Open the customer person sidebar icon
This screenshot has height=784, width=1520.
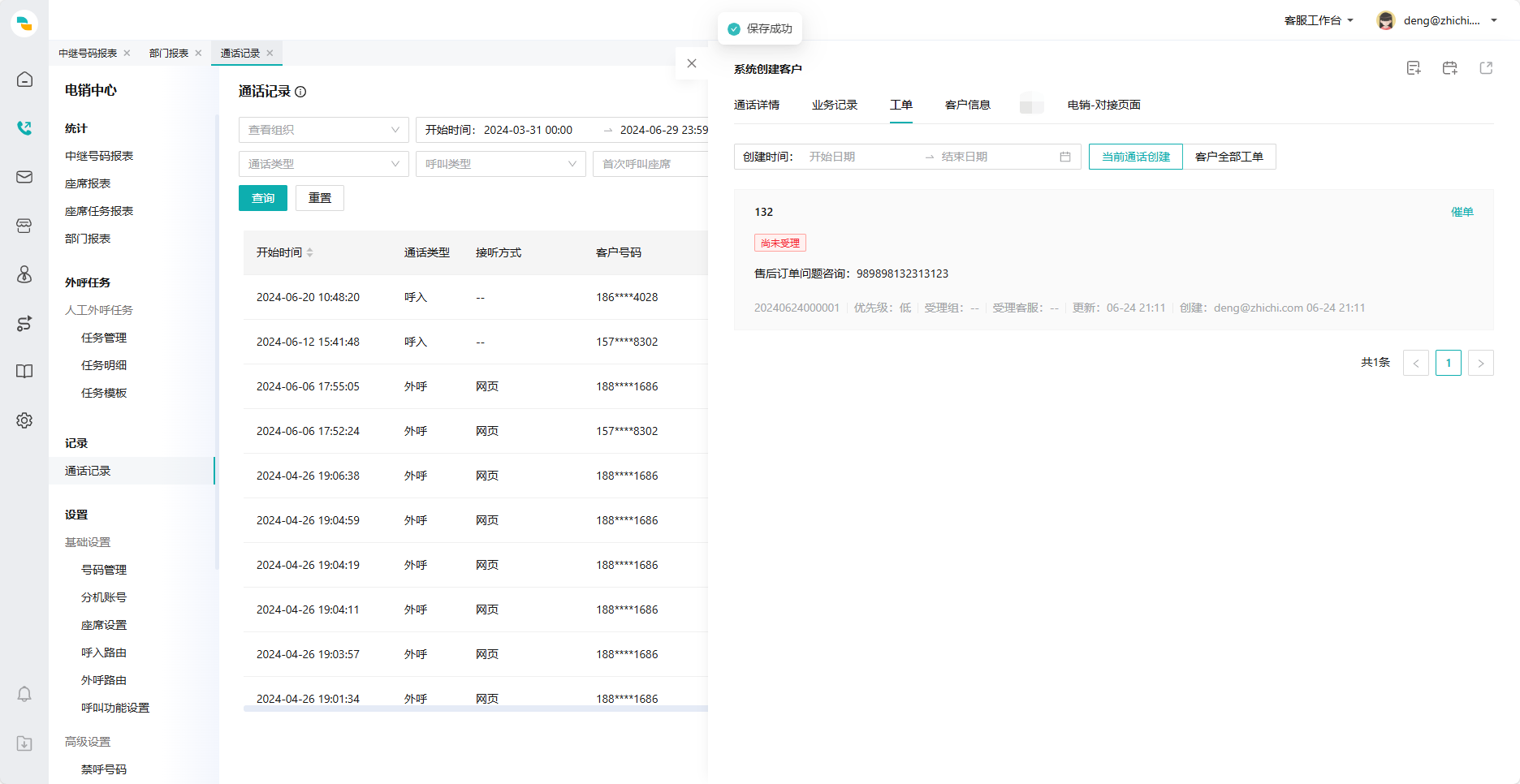click(x=24, y=274)
